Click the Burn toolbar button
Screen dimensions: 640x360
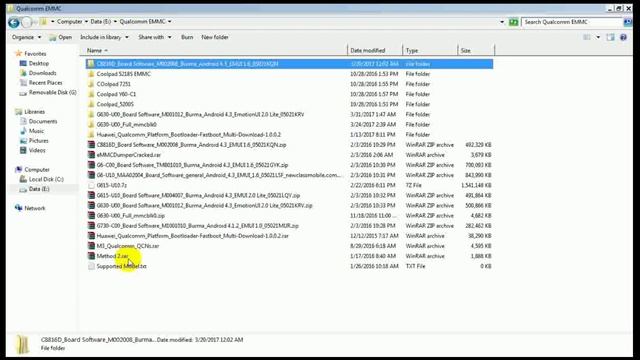tap(187, 37)
